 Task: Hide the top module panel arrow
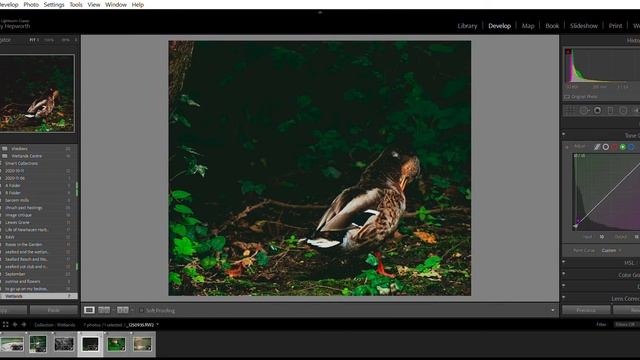(320, 13)
